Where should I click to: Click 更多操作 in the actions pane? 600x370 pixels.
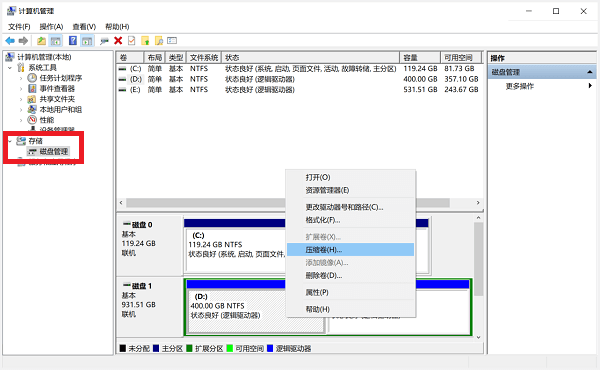[x=519, y=86]
